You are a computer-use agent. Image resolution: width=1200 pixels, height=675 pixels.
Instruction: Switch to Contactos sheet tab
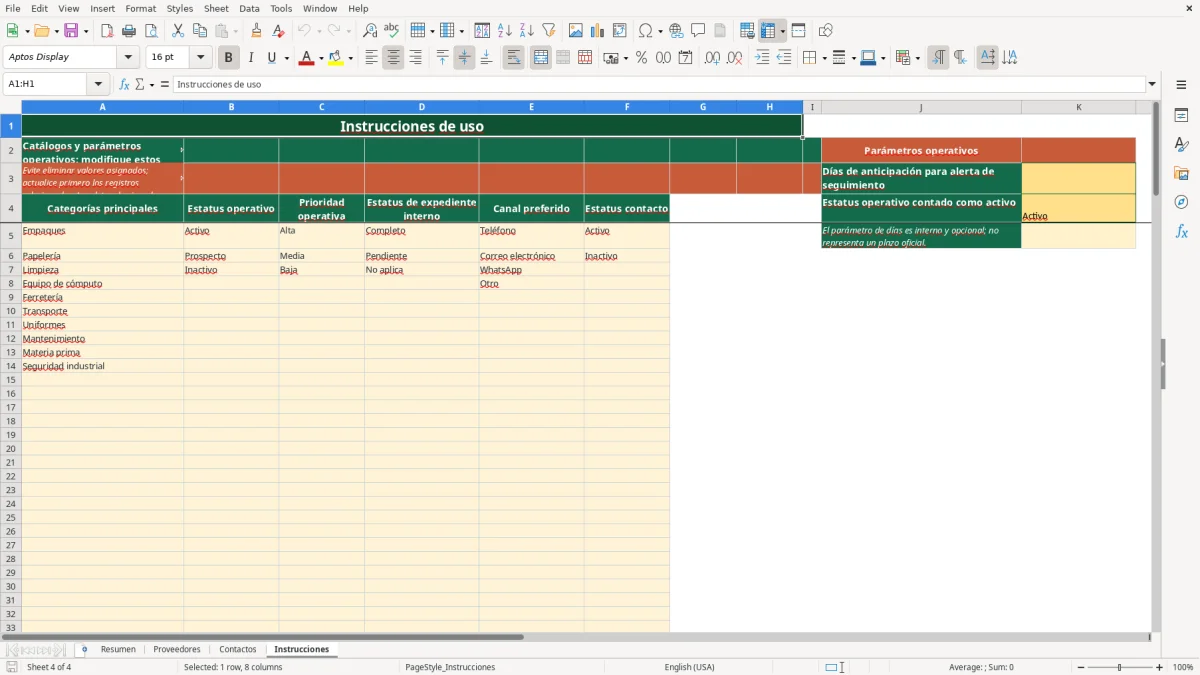point(238,649)
